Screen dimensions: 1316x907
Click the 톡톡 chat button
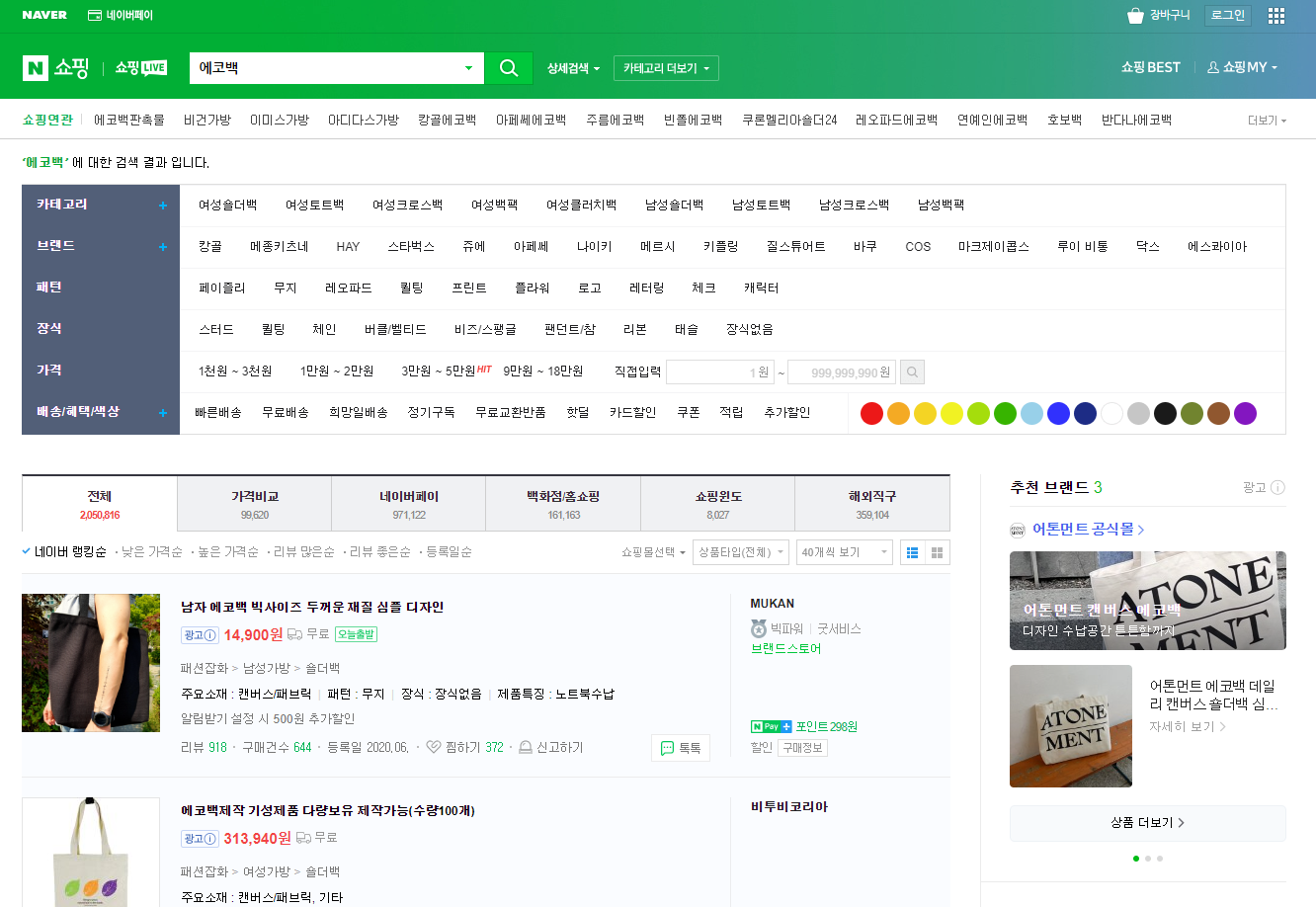click(x=681, y=748)
